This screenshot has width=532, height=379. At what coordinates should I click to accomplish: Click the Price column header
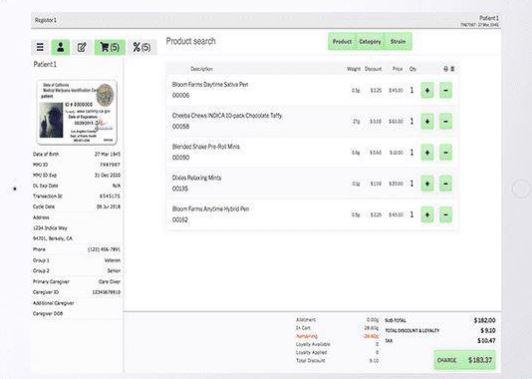(397, 69)
